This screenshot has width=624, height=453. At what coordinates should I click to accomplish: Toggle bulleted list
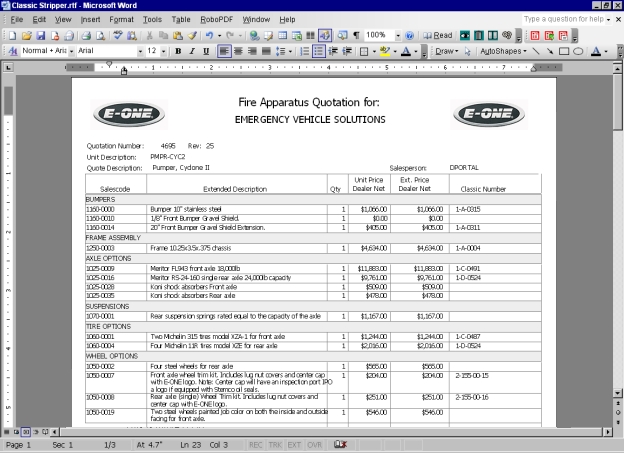click(x=318, y=51)
